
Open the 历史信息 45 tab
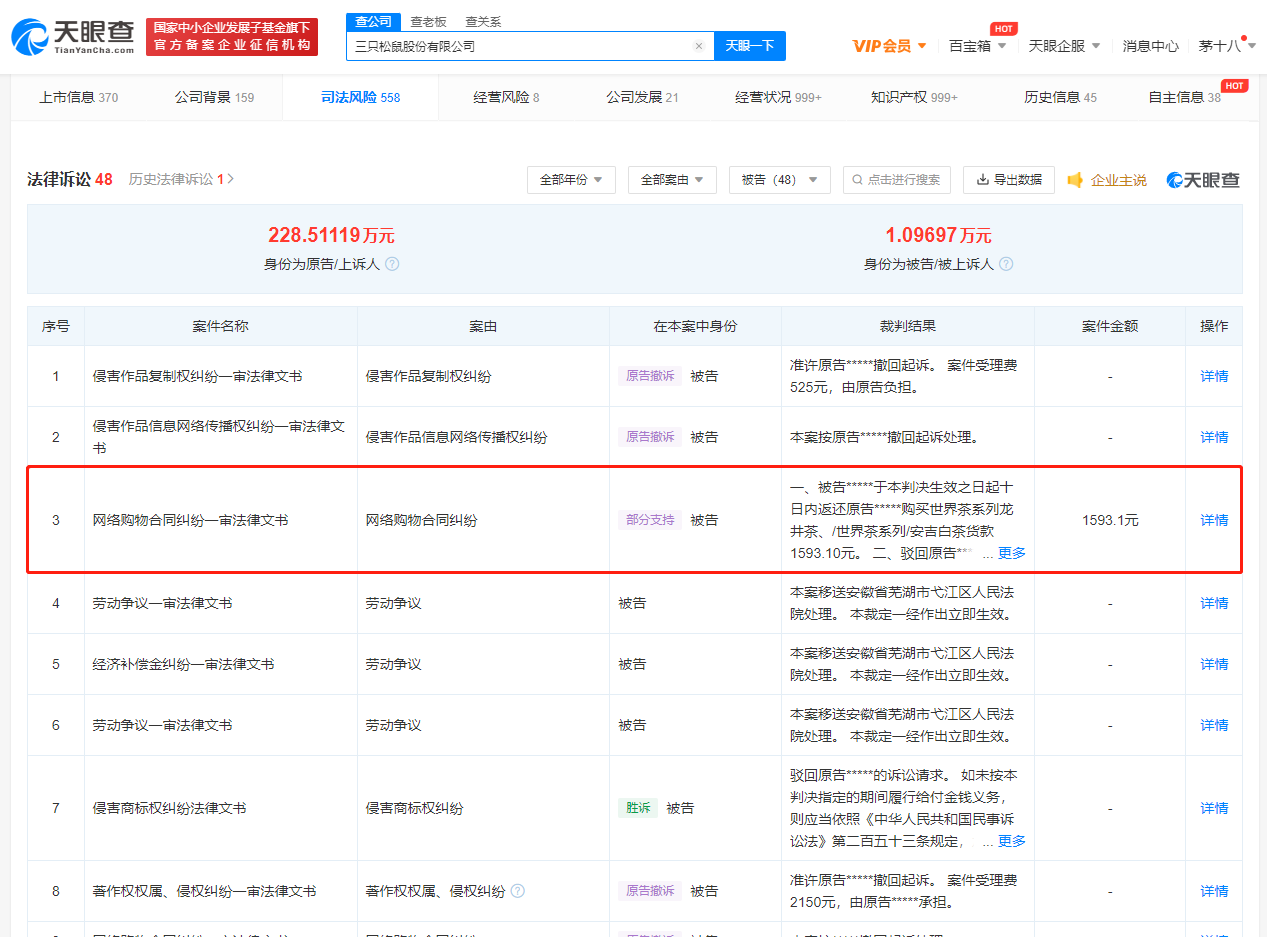[x=1060, y=97]
